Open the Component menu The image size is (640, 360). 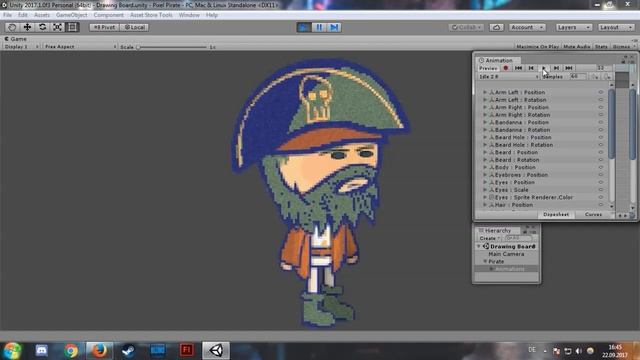(x=109, y=15)
